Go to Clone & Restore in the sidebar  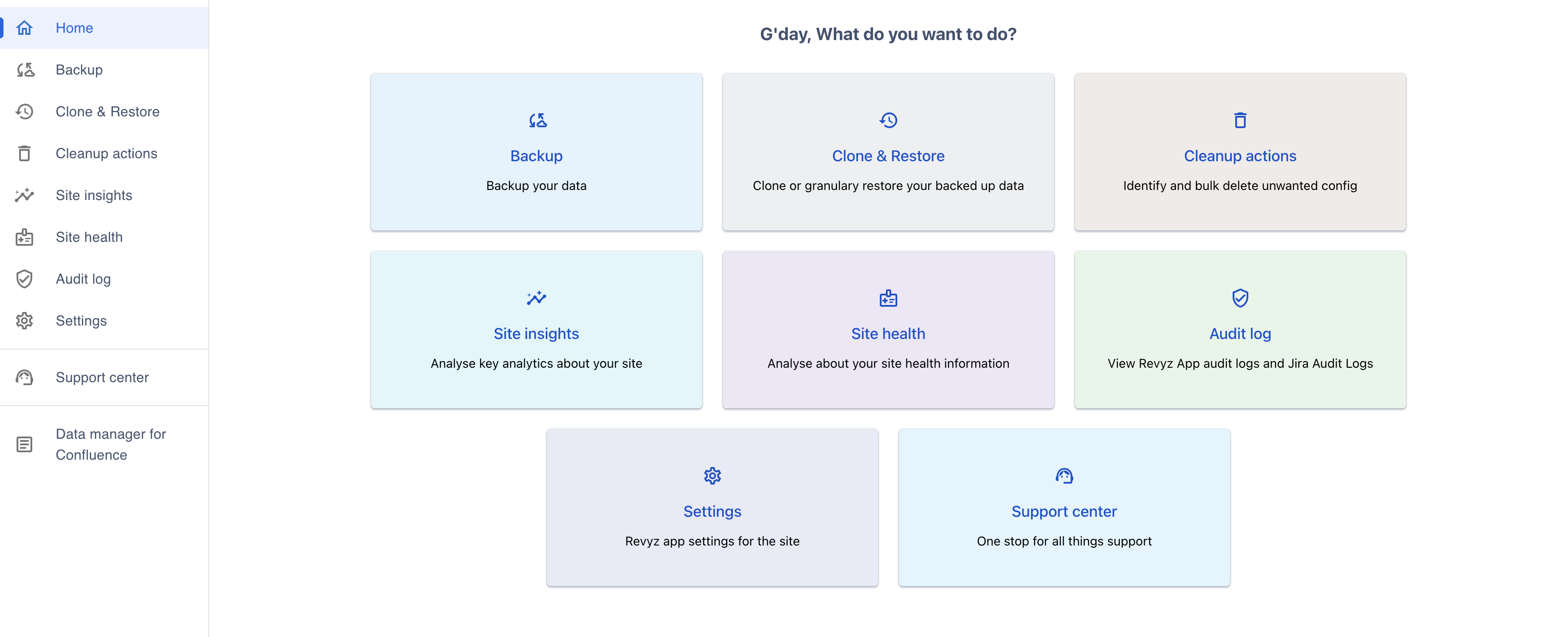(107, 112)
